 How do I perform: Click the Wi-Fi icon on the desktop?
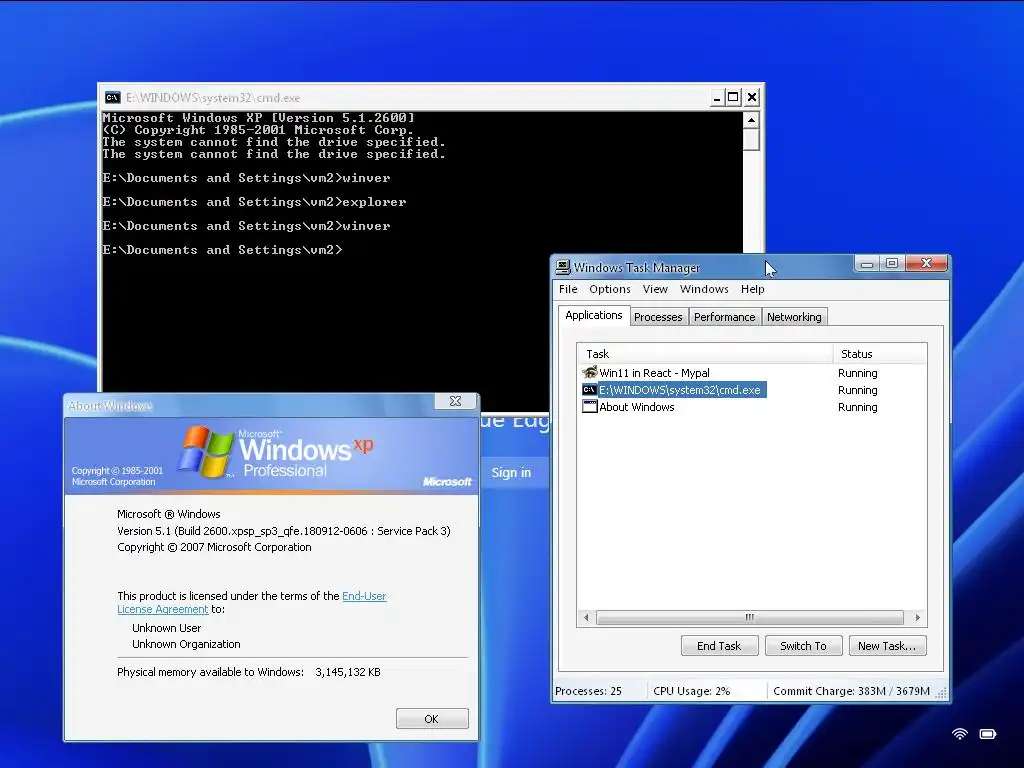959,734
